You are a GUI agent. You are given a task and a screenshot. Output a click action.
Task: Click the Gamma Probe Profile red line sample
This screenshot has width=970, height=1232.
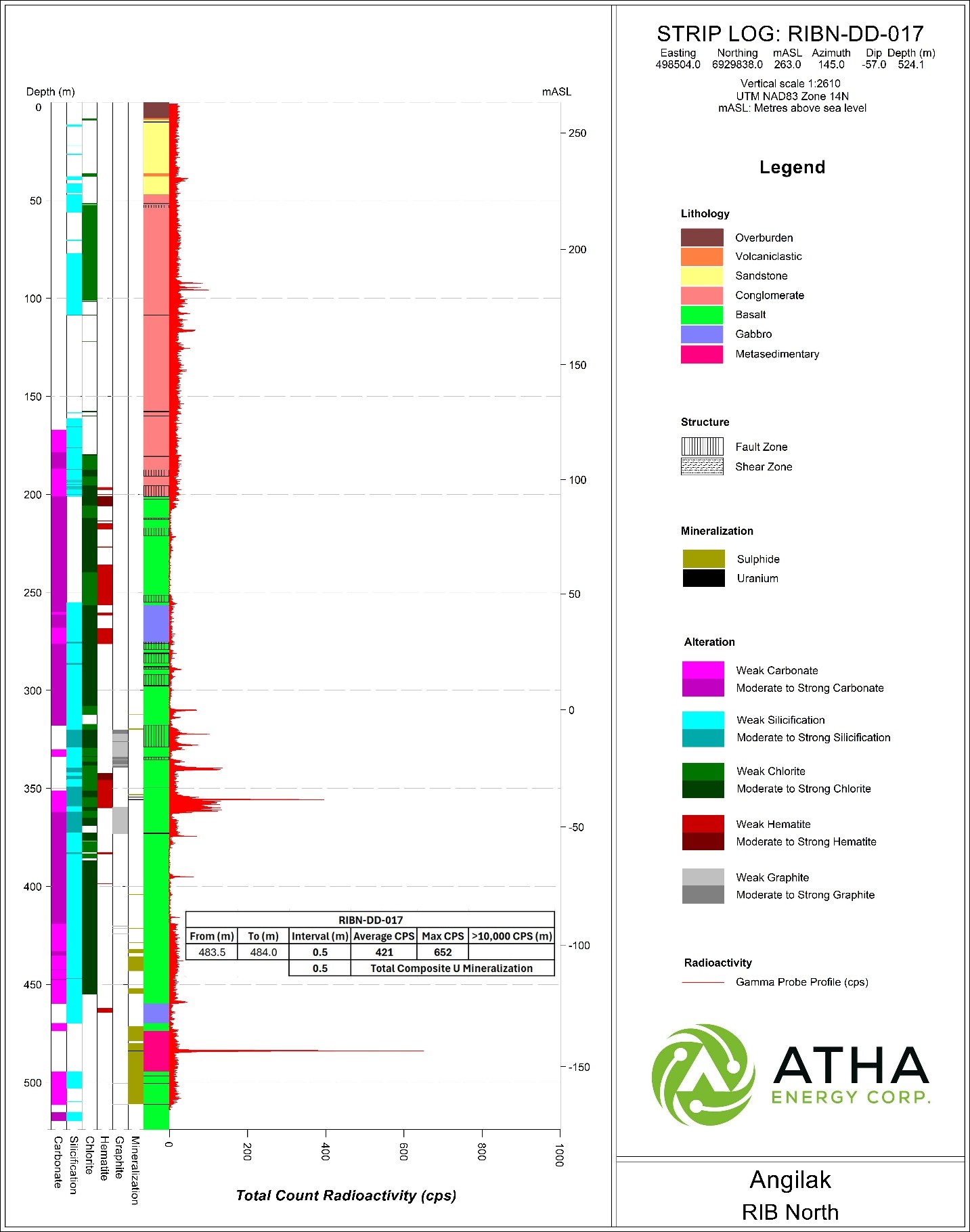[x=703, y=982]
